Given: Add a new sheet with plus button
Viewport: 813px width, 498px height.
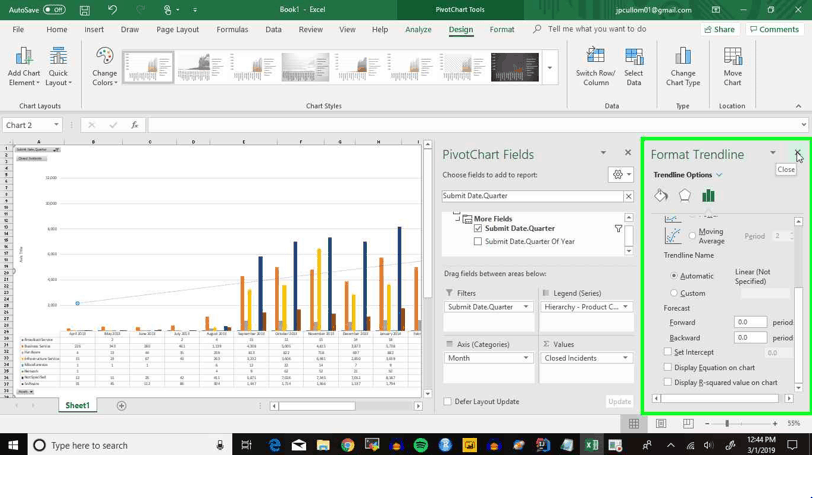Looking at the screenshot, I should click(x=121, y=406).
